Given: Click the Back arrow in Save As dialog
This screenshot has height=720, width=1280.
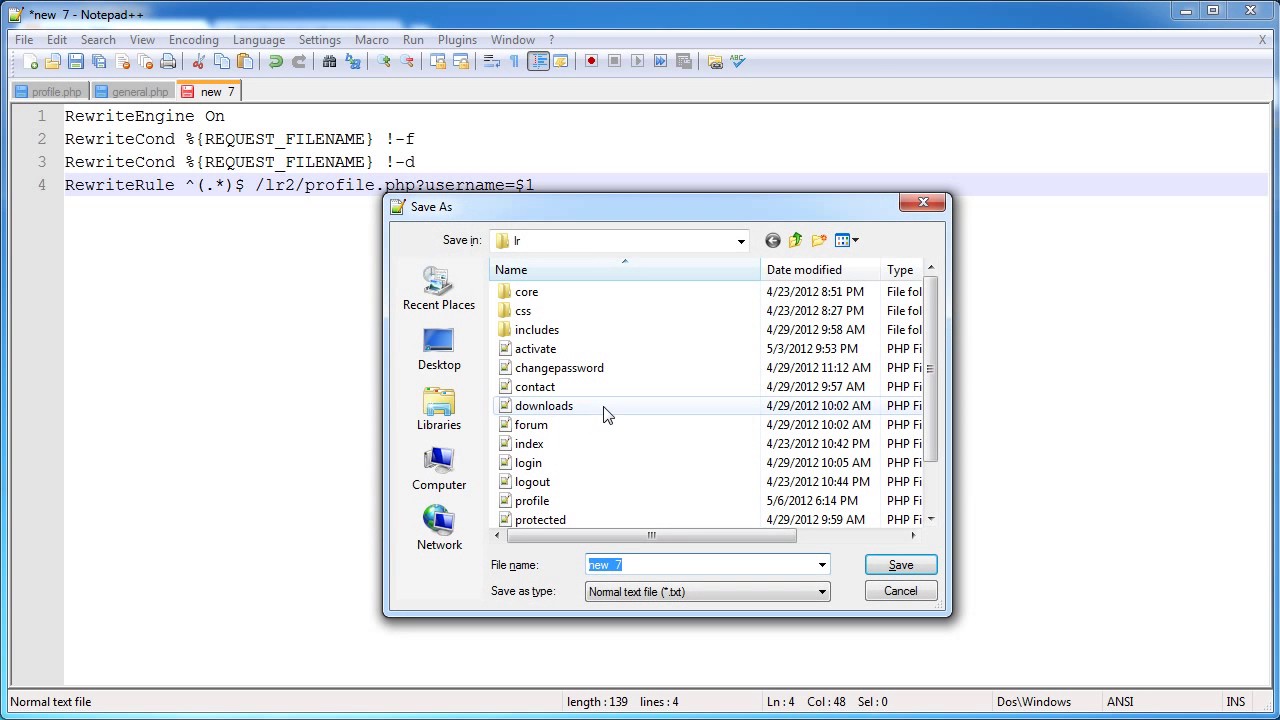Looking at the screenshot, I should (772, 240).
